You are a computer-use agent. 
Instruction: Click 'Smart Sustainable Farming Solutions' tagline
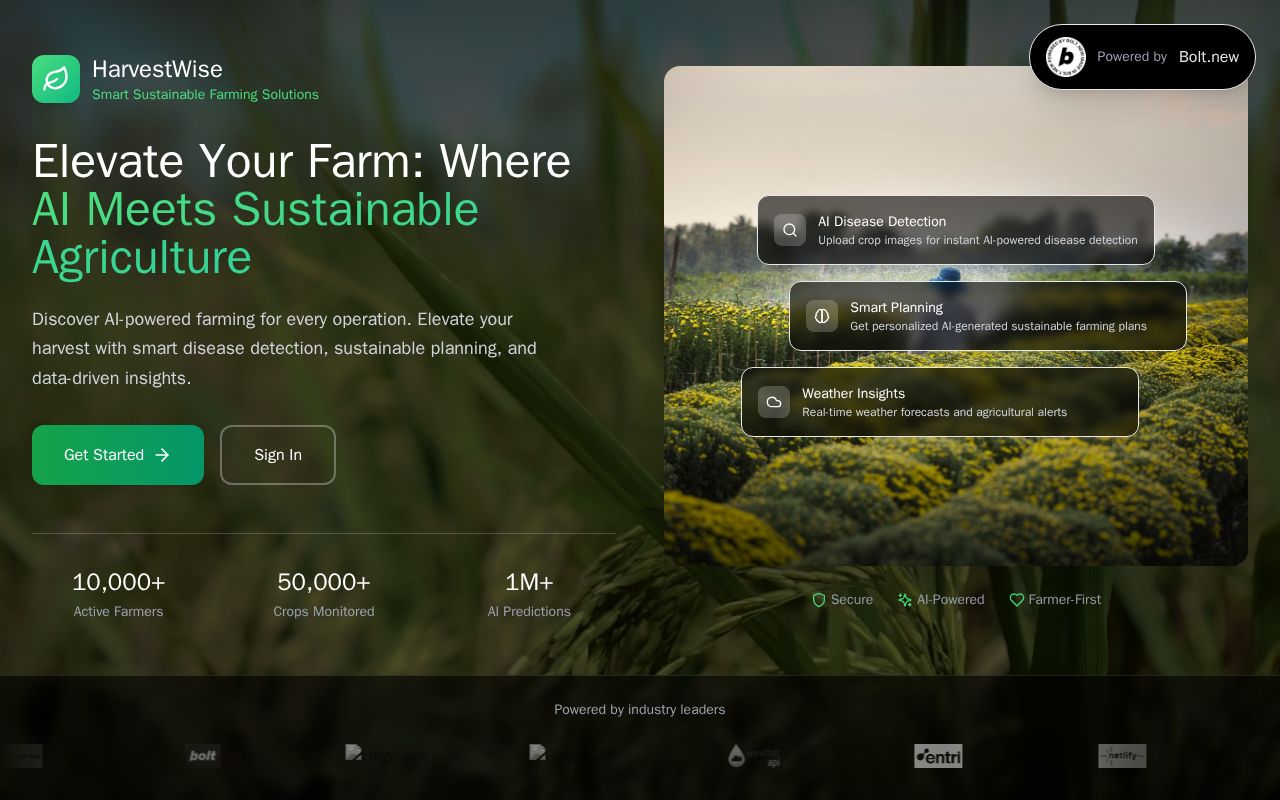(205, 95)
